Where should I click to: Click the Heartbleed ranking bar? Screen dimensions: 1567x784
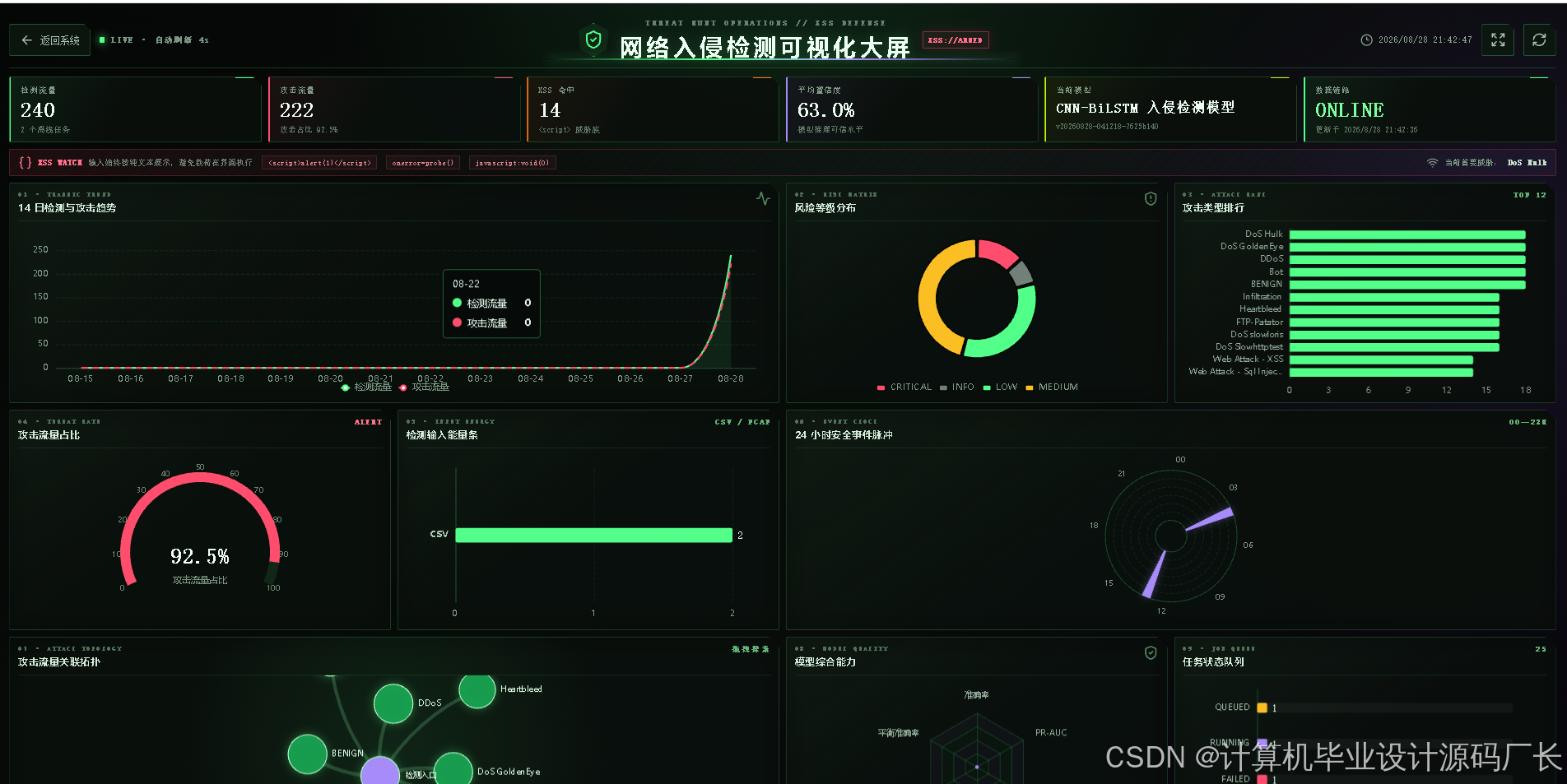click(x=1394, y=309)
